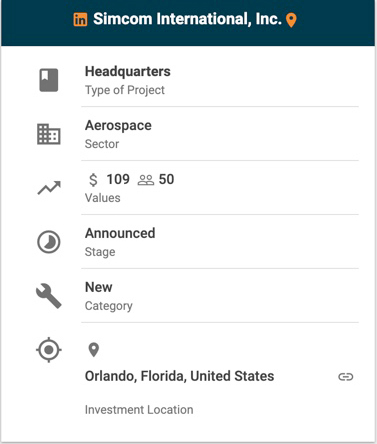Click the building icon next to Sector
The image size is (377, 444).
click(x=49, y=134)
